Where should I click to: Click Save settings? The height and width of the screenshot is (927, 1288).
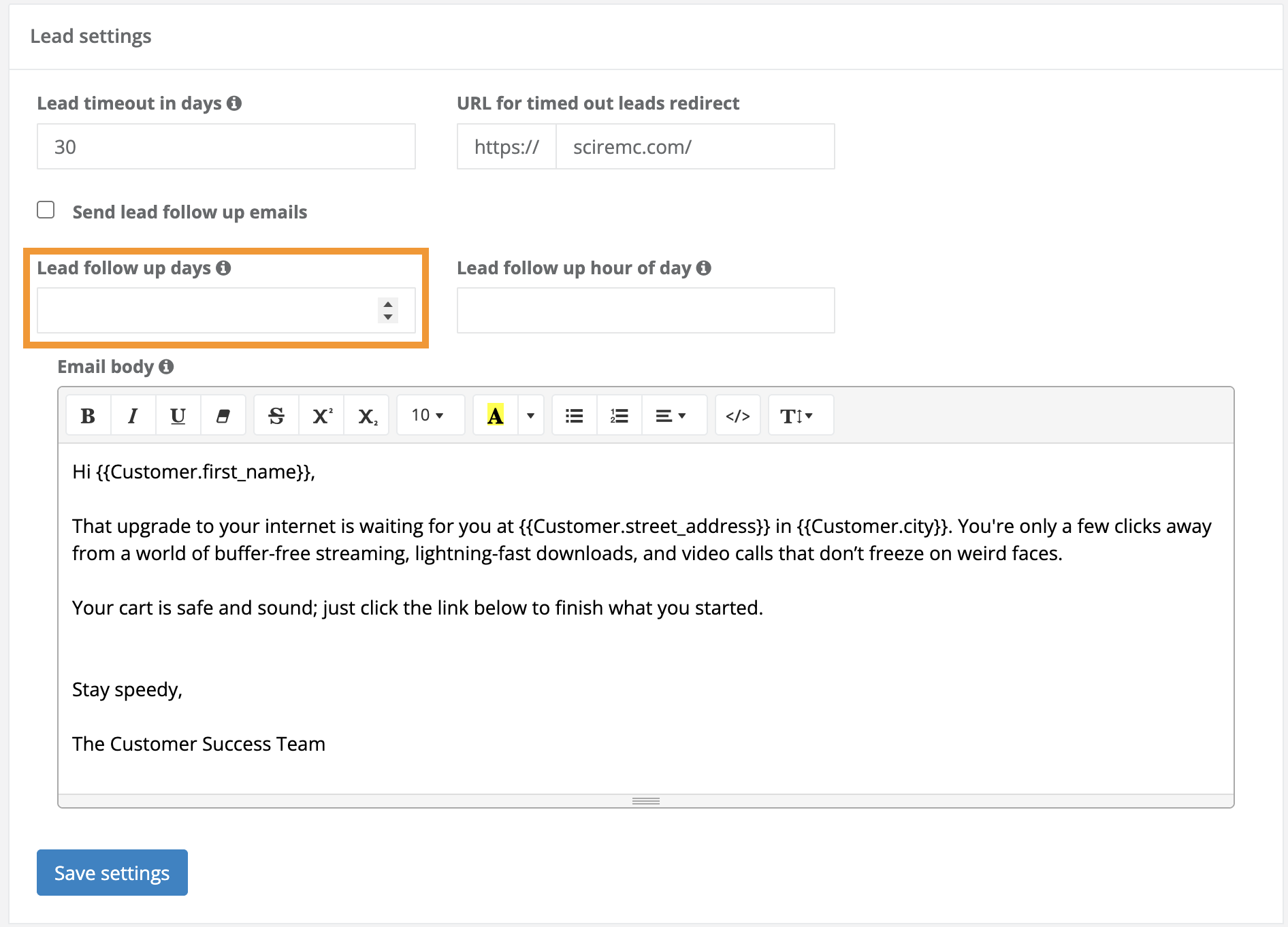(112, 873)
